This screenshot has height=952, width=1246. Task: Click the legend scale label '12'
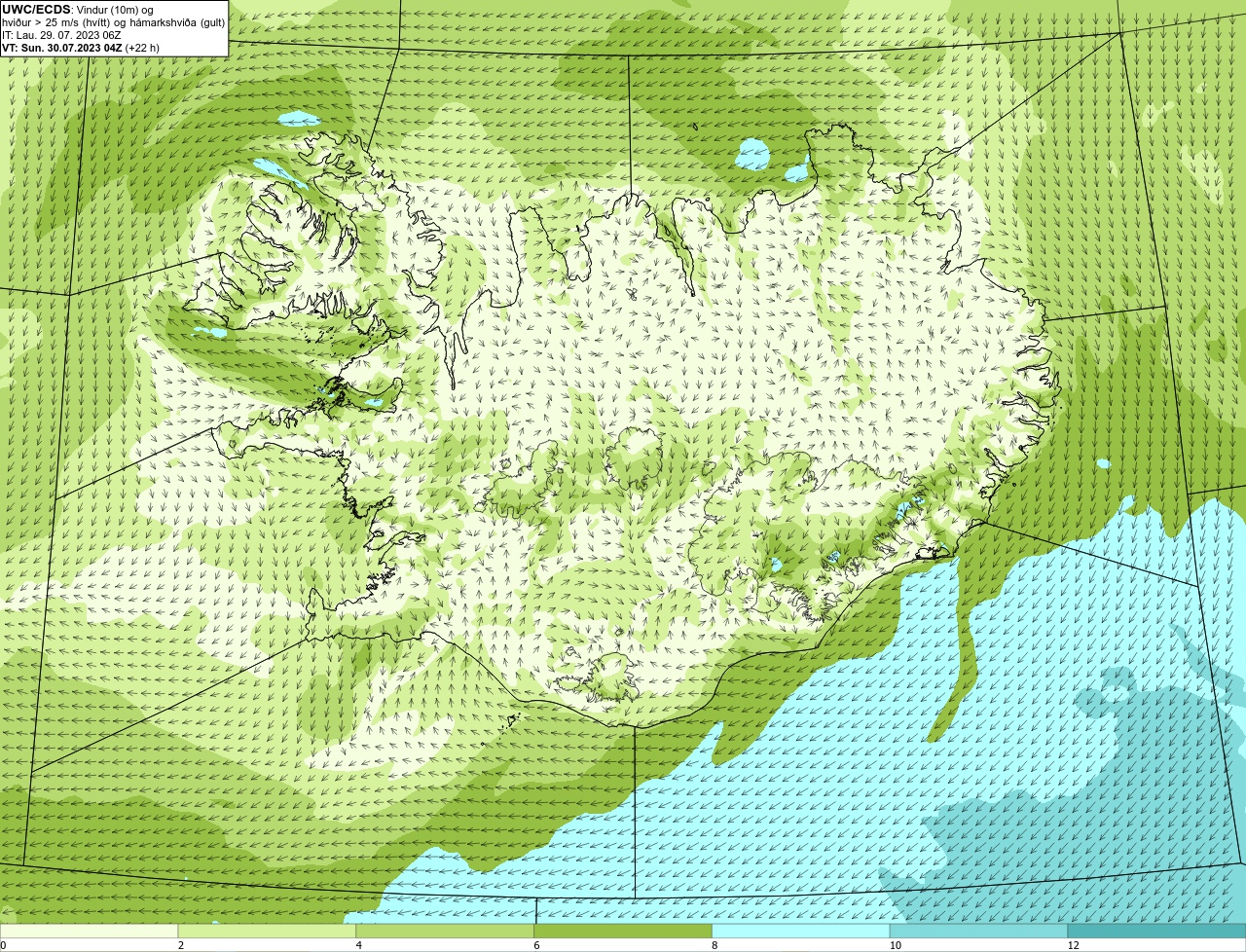pos(1073,945)
